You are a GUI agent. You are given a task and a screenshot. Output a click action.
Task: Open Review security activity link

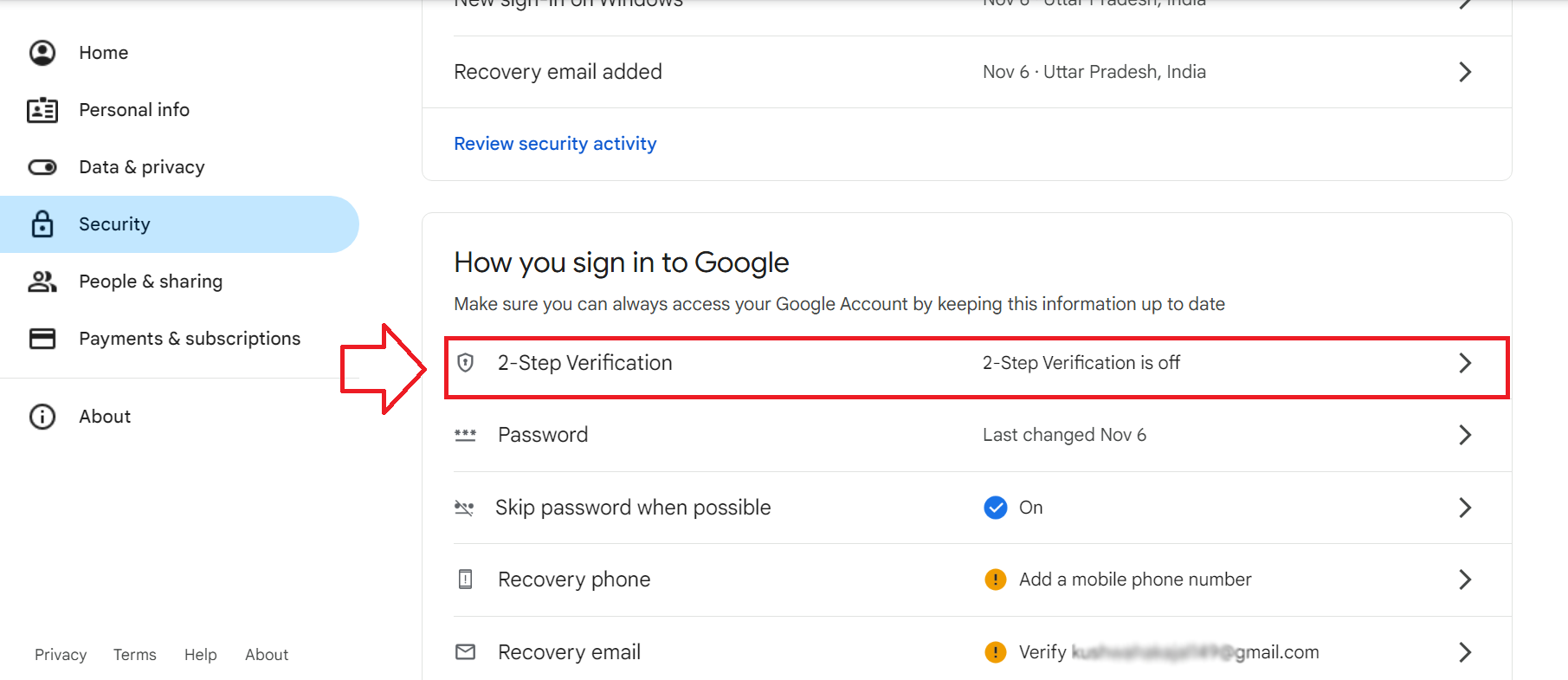point(555,144)
